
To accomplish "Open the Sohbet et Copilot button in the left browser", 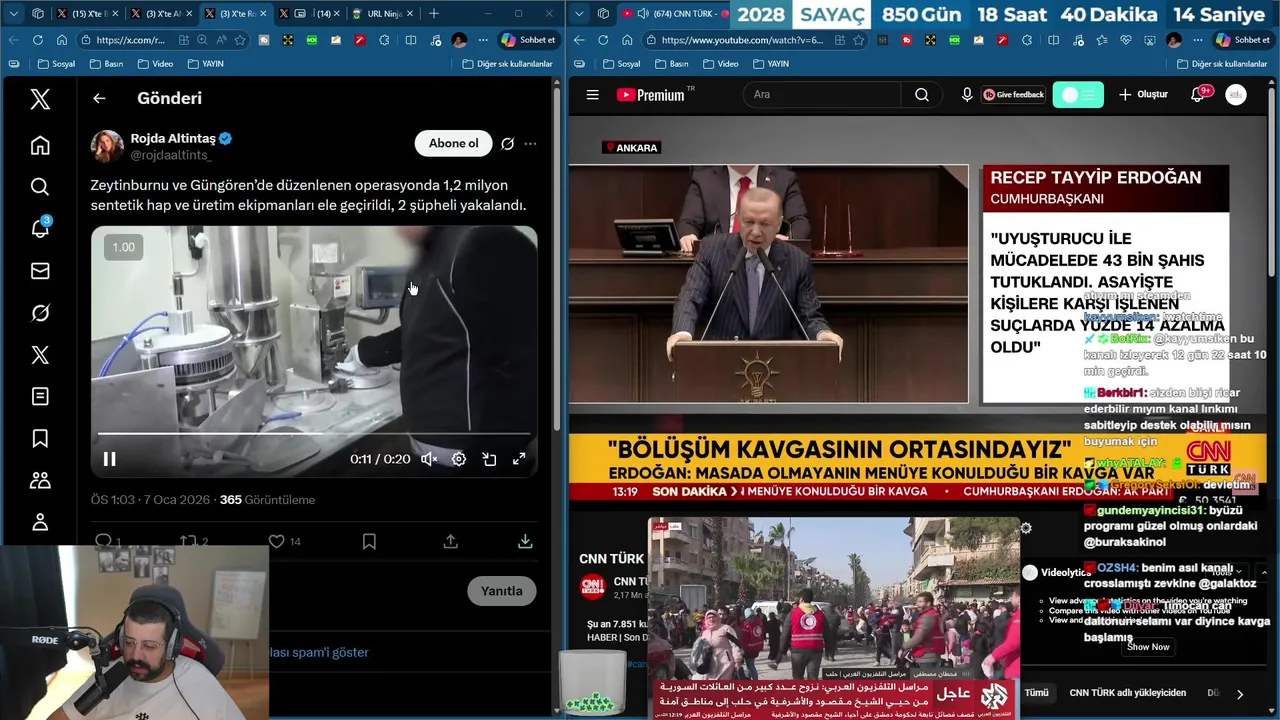I will point(527,40).
